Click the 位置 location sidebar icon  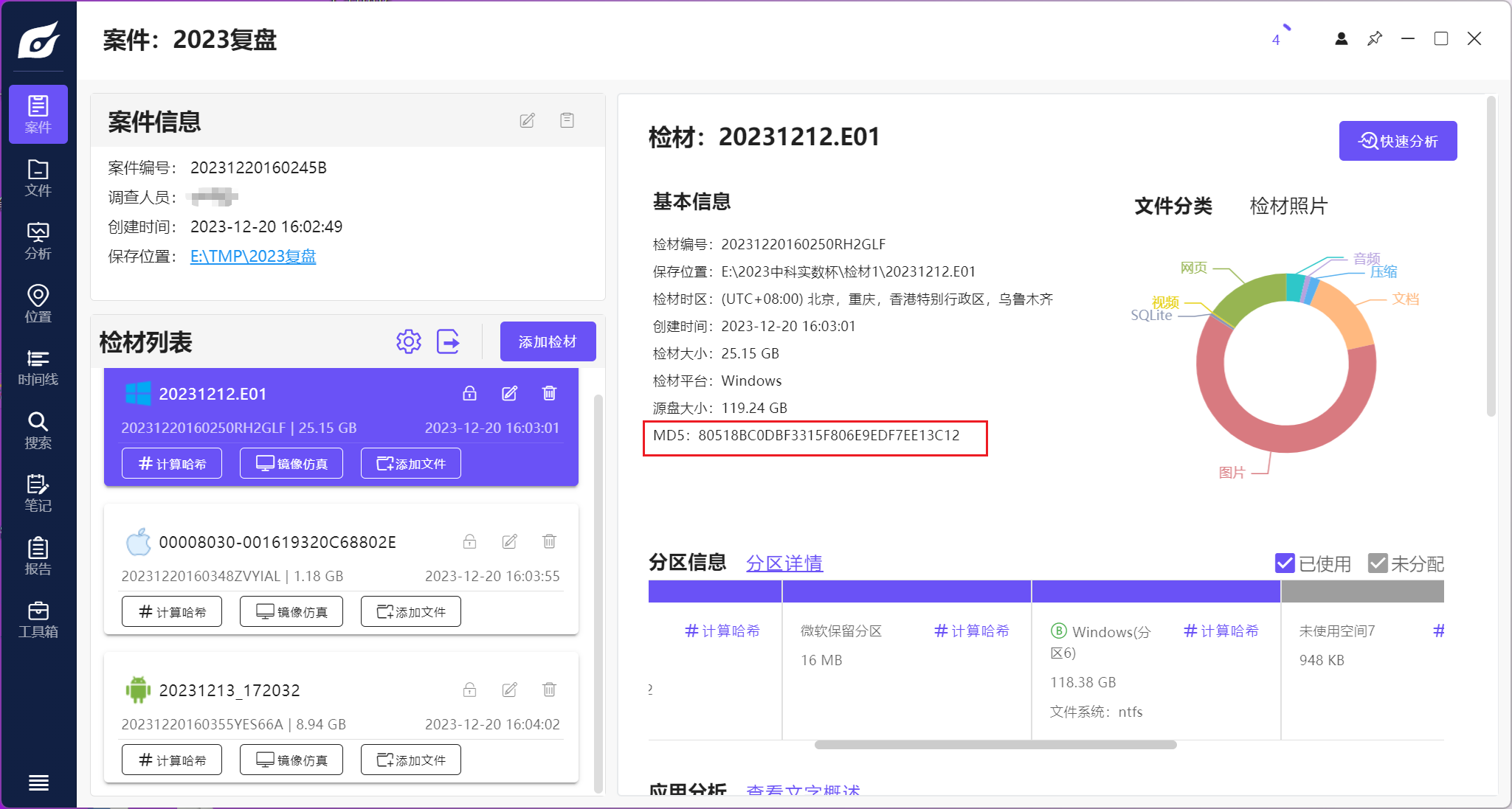click(38, 304)
